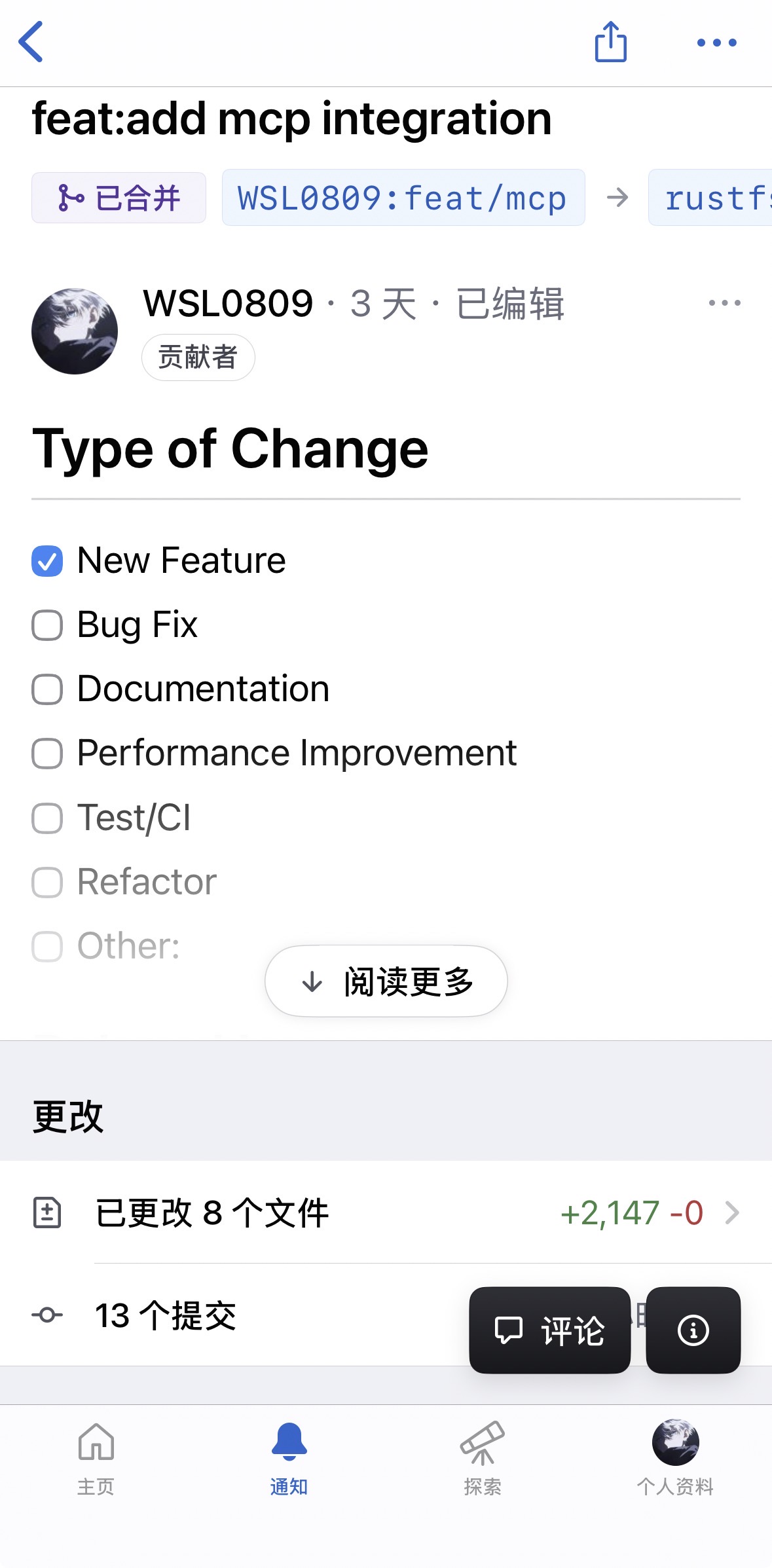
Task: Toggle the New Feature checkbox
Action: (x=47, y=561)
